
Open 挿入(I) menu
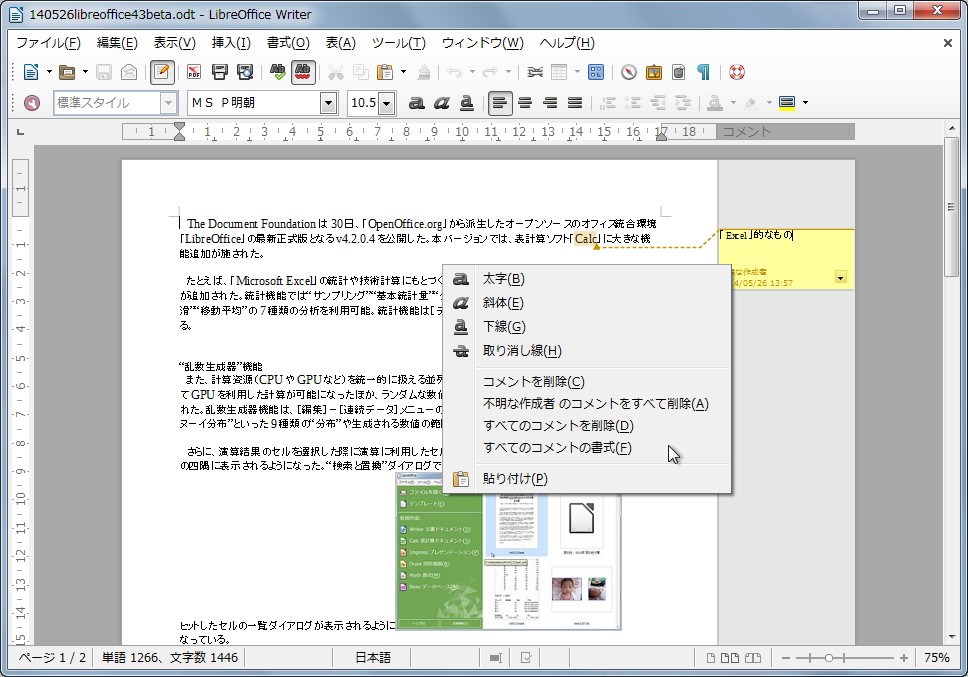(x=231, y=43)
